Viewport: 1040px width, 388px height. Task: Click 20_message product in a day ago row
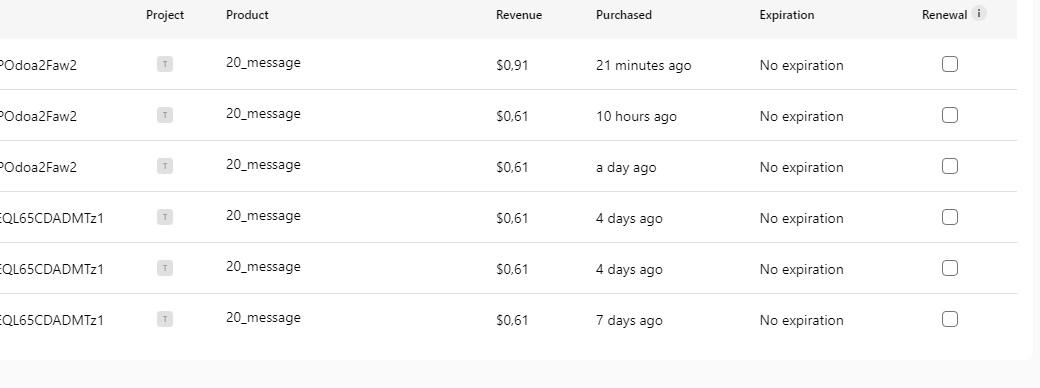click(263, 164)
